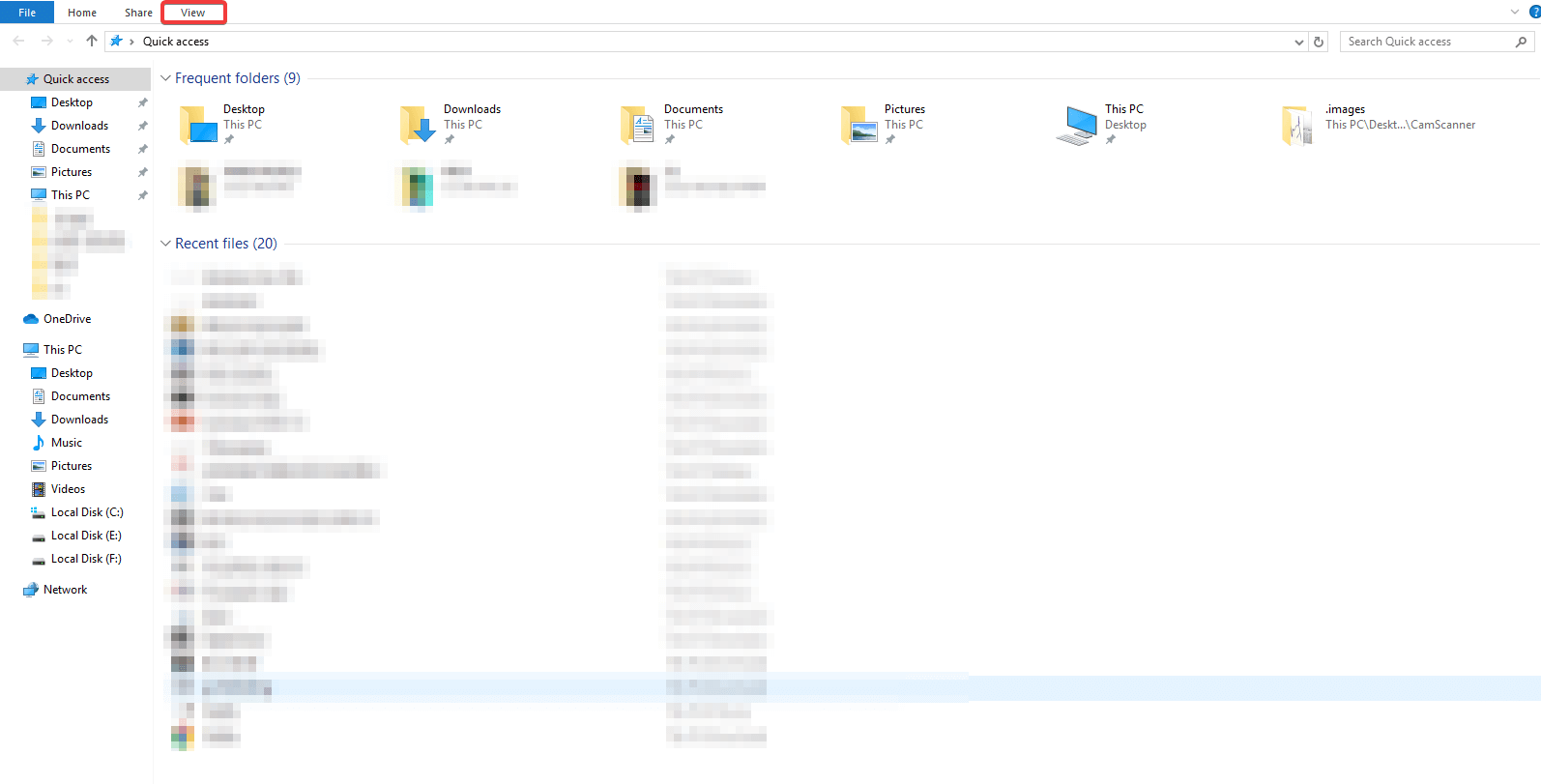Screen dimensions: 1541x784
Task: Open the Documents folder in Frequent folders
Action: click(x=639, y=125)
